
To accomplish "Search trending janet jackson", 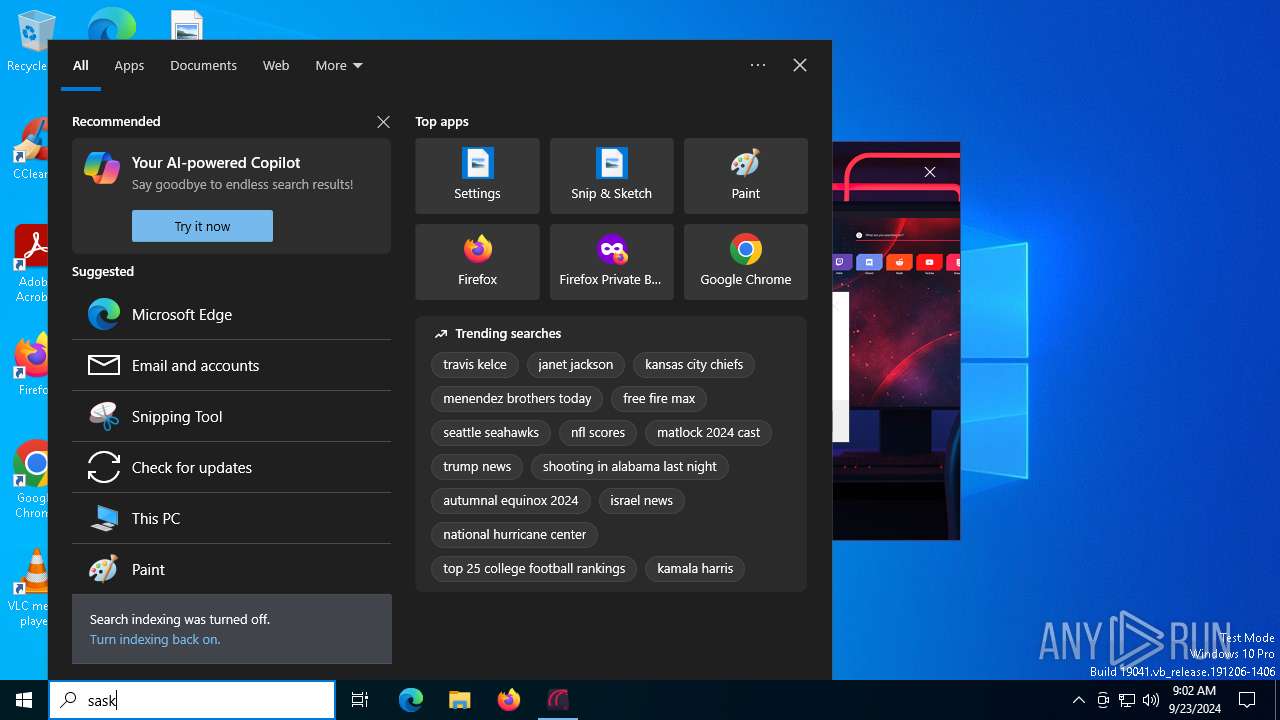I will [x=576, y=365].
